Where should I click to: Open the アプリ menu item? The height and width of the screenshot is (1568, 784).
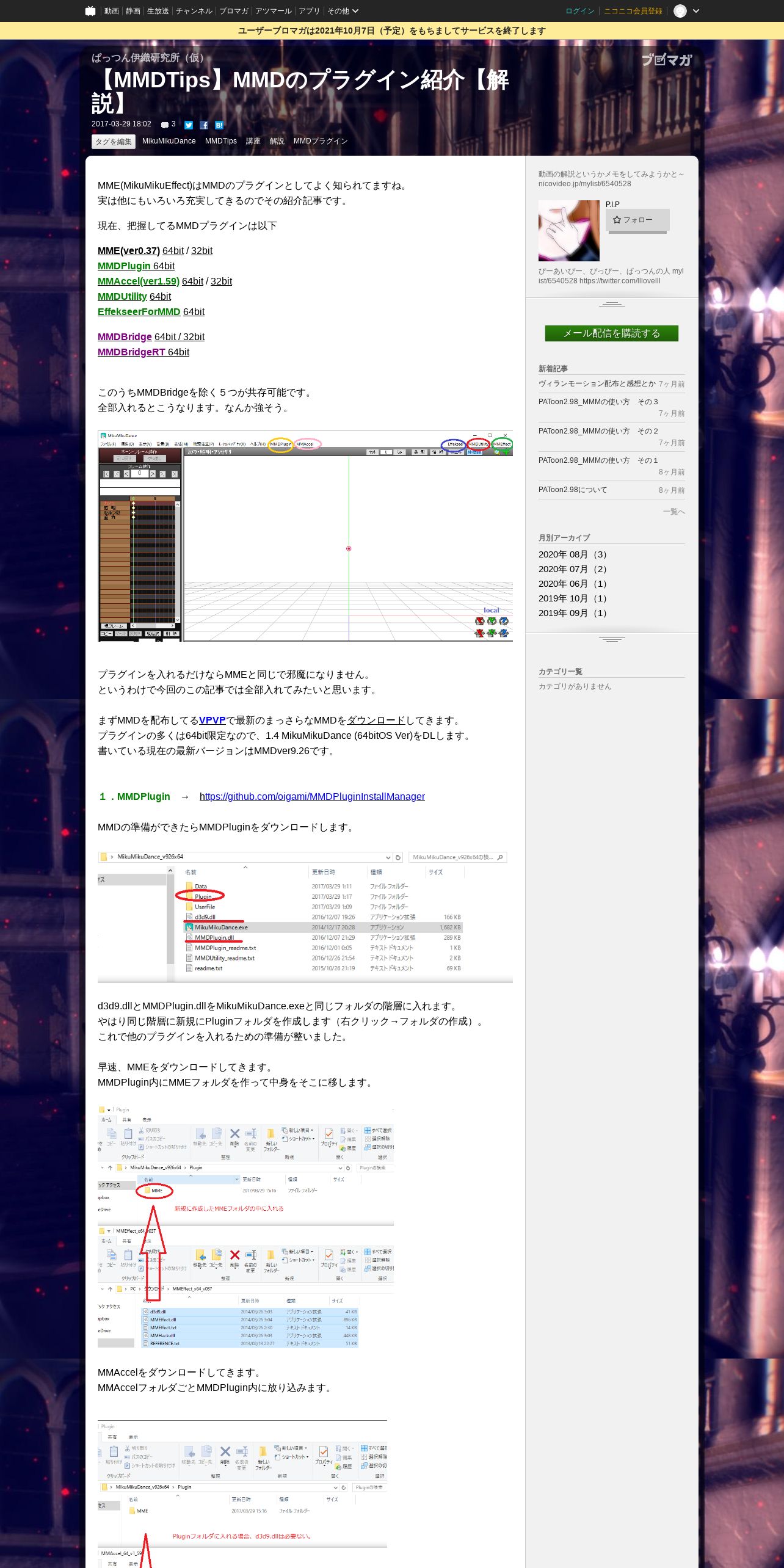(309, 11)
